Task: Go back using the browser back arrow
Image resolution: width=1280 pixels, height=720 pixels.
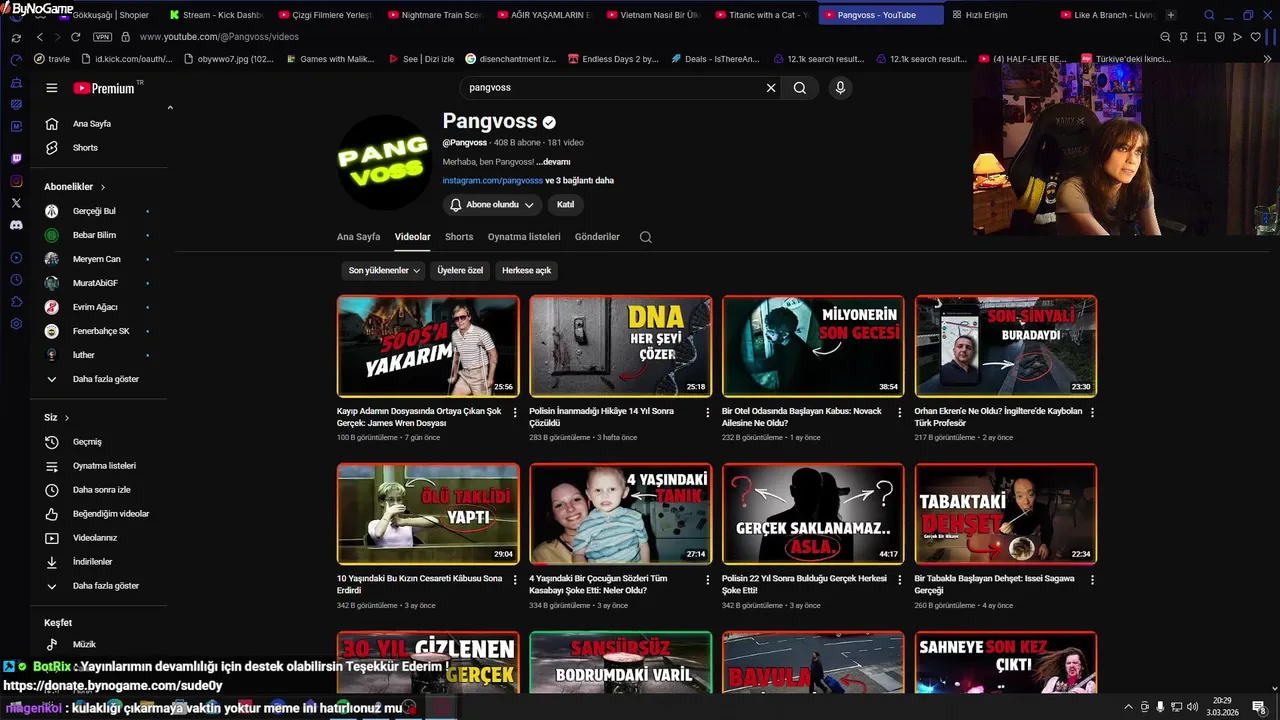Action: 40,37
